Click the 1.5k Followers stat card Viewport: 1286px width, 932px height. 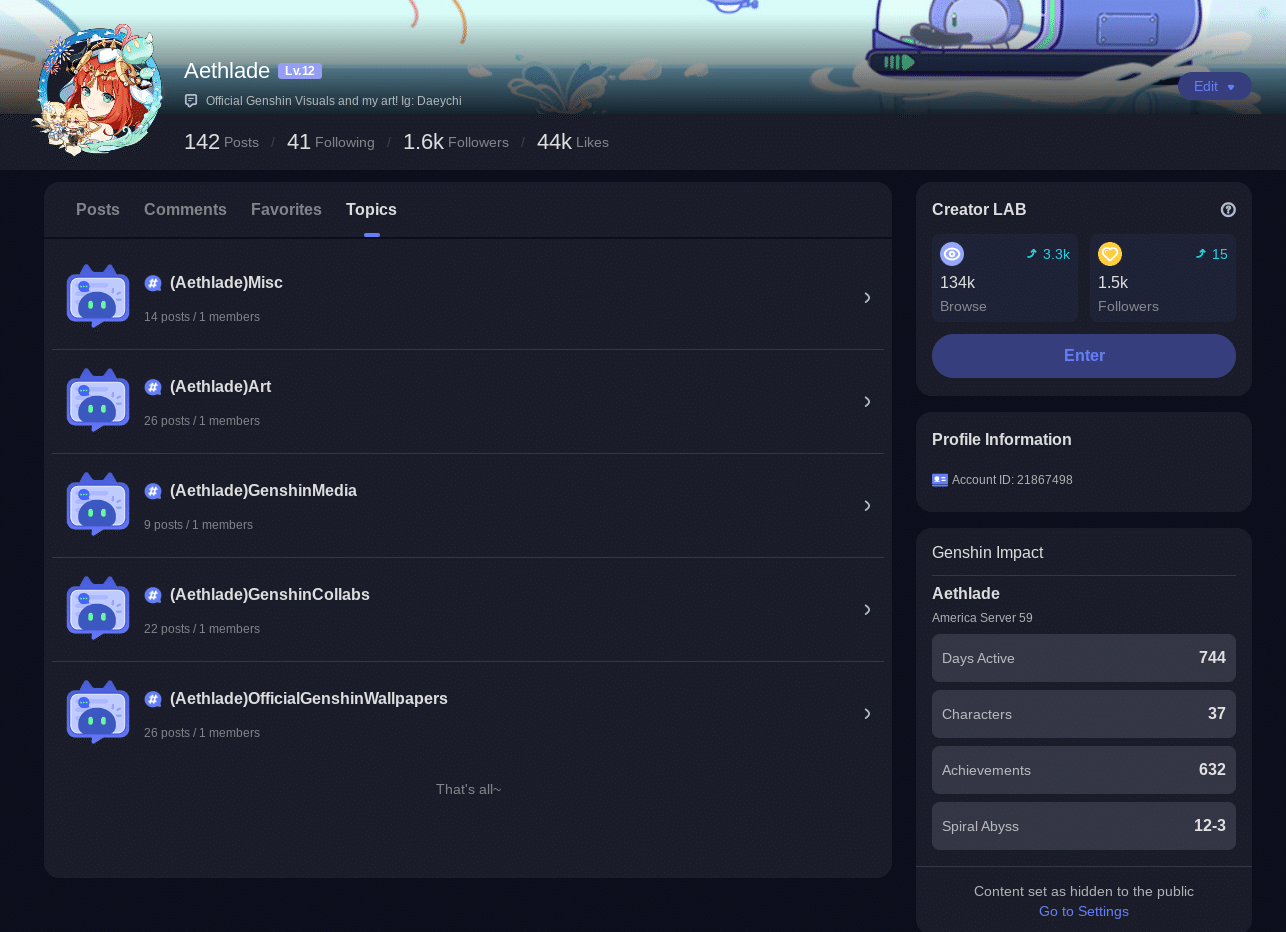coord(1163,278)
